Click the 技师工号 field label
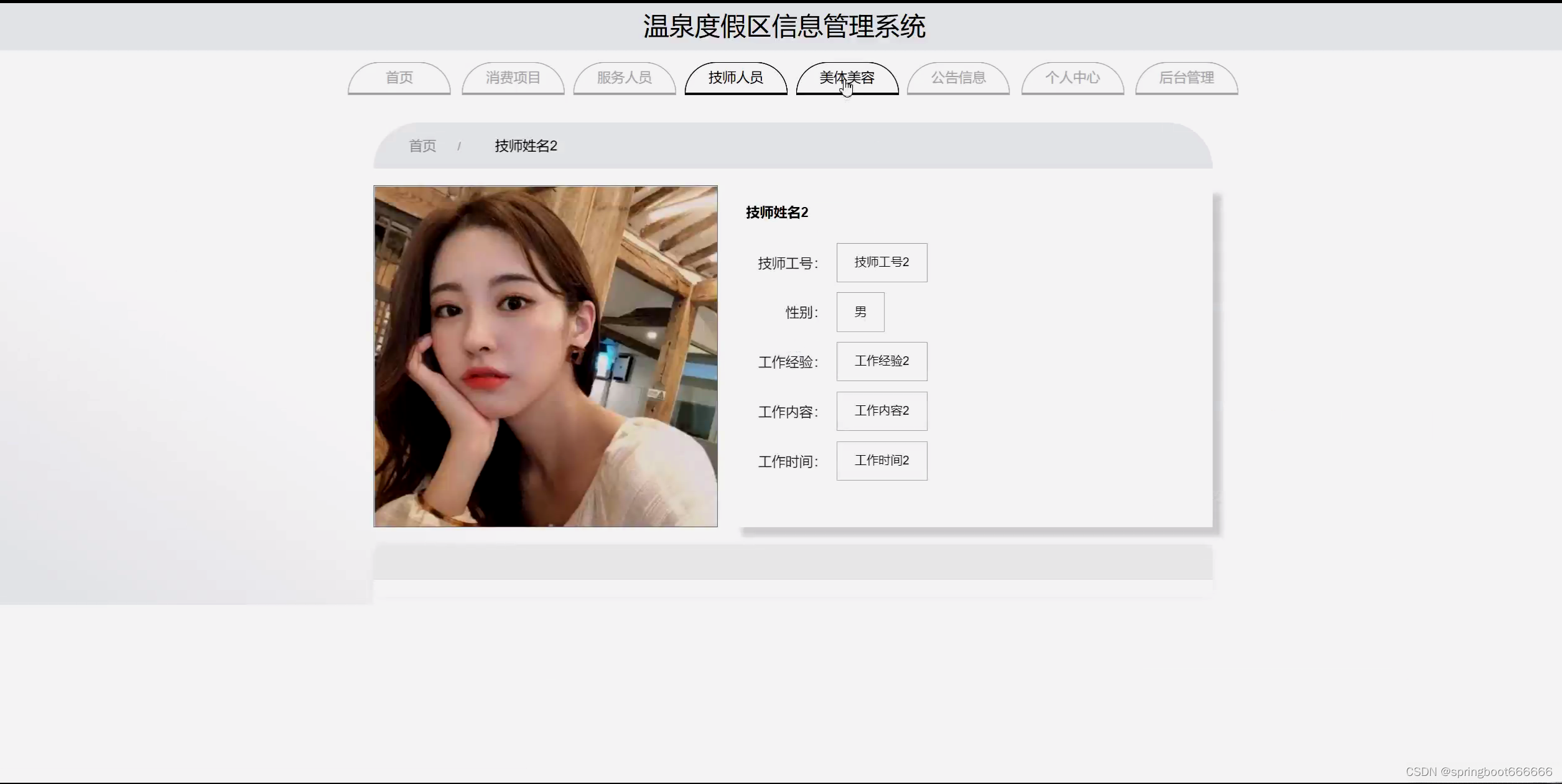1562x784 pixels. (787, 264)
